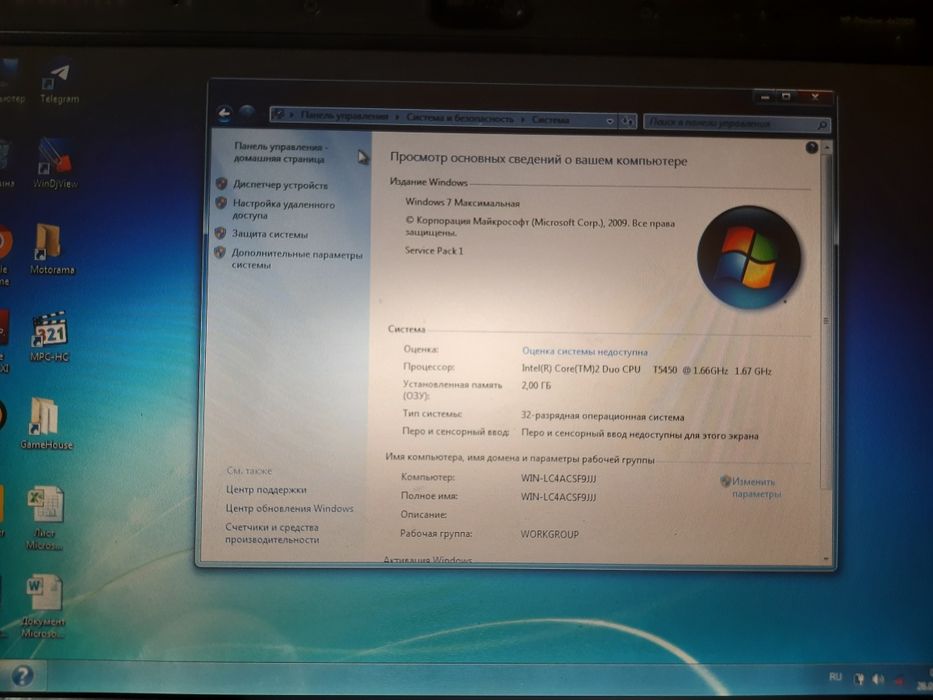Viewport: 933px width, 700px height.
Task: Click the Service Pack 1 text
Action: pos(434,251)
